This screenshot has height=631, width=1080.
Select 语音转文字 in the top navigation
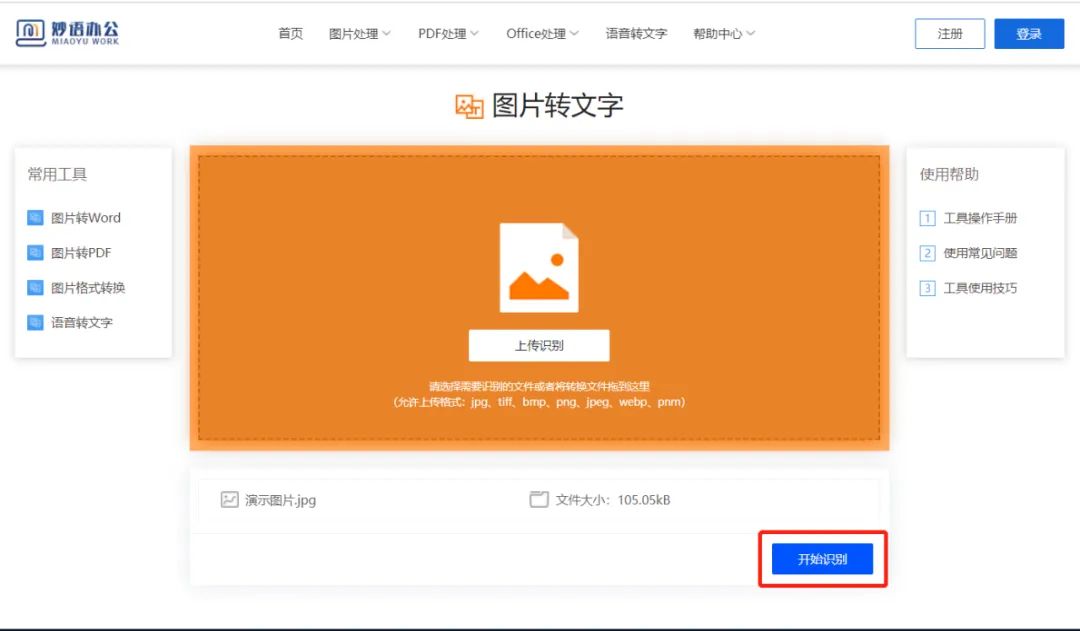pos(635,32)
